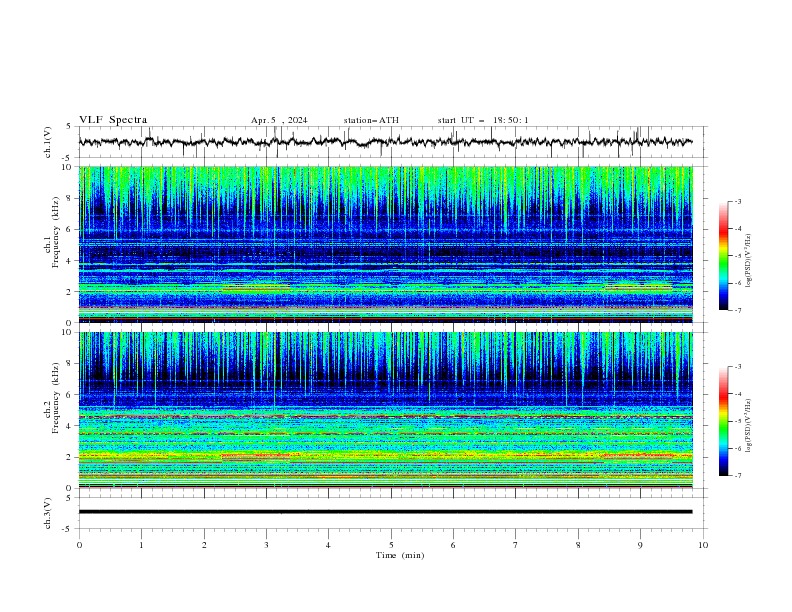Image resolution: width=792 pixels, height=612 pixels.
Task: Click the "VLF Spectra" title text
Action: [x=113, y=120]
